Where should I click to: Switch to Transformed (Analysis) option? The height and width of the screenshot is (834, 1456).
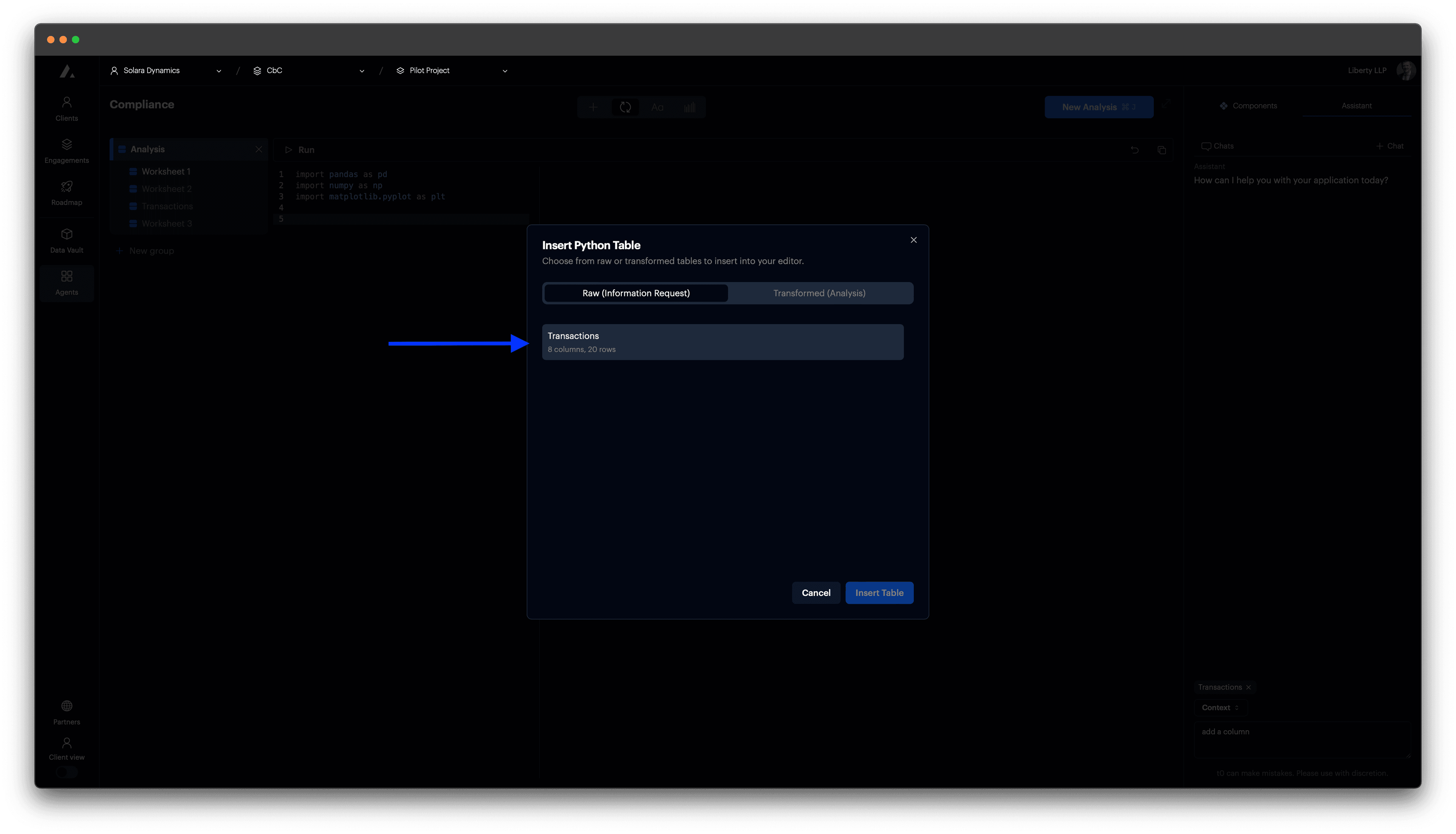[819, 293]
